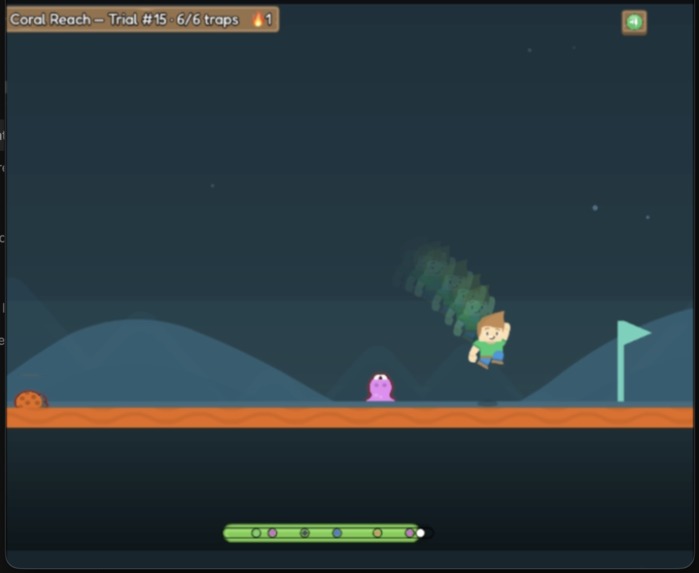The height and width of the screenshot is (573, 699).
Task: Click the teal goal flag
Action: point(633,361)
